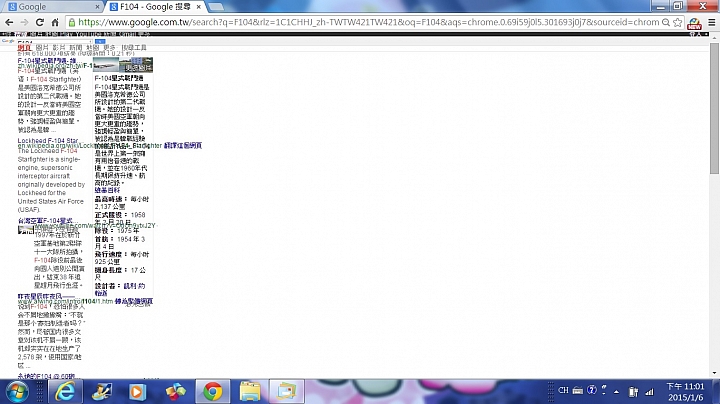
Task: Open a new tab button
Action: (x=215, y=7)
